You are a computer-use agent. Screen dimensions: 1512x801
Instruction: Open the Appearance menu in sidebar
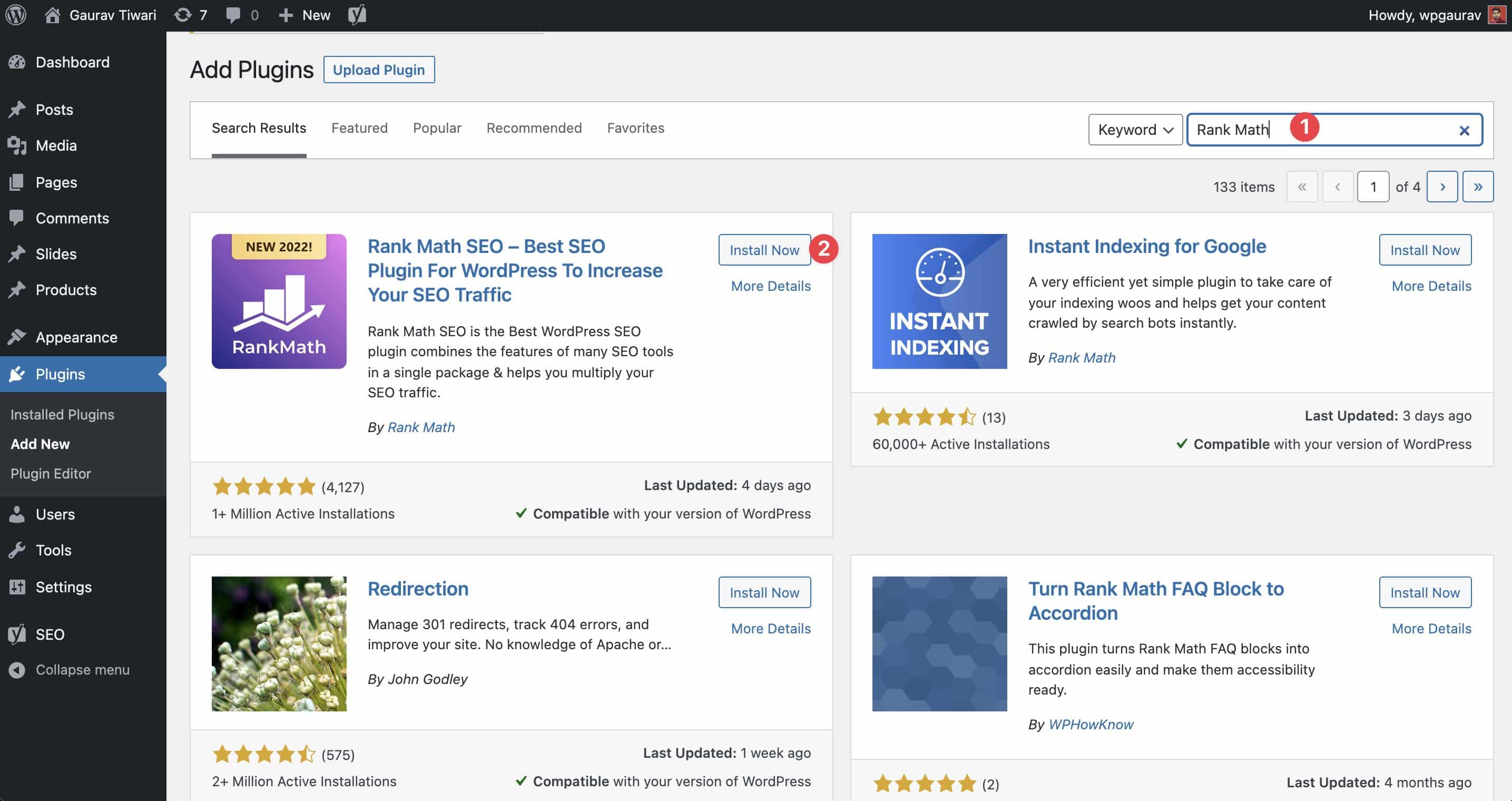click(x=76, y=337)
